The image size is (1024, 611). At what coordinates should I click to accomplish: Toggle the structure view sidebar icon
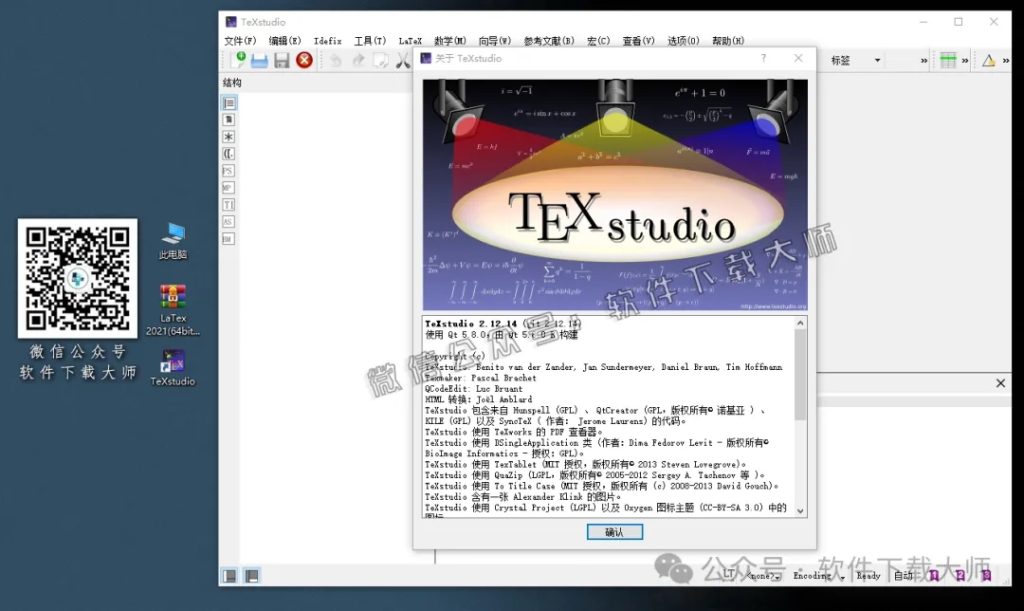point(228,105)
